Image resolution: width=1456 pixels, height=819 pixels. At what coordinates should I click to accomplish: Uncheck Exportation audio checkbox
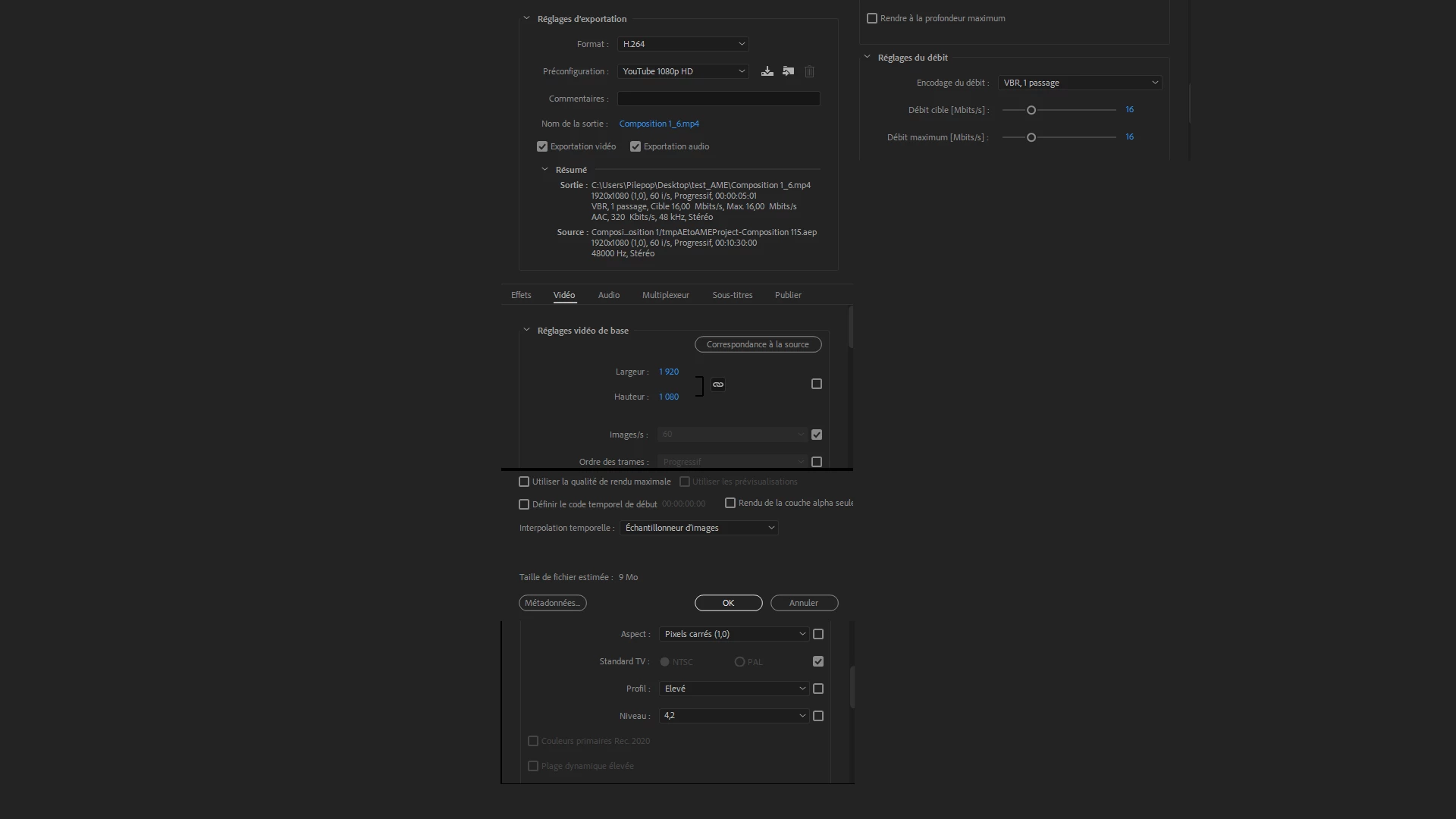(x=635, y=146)
